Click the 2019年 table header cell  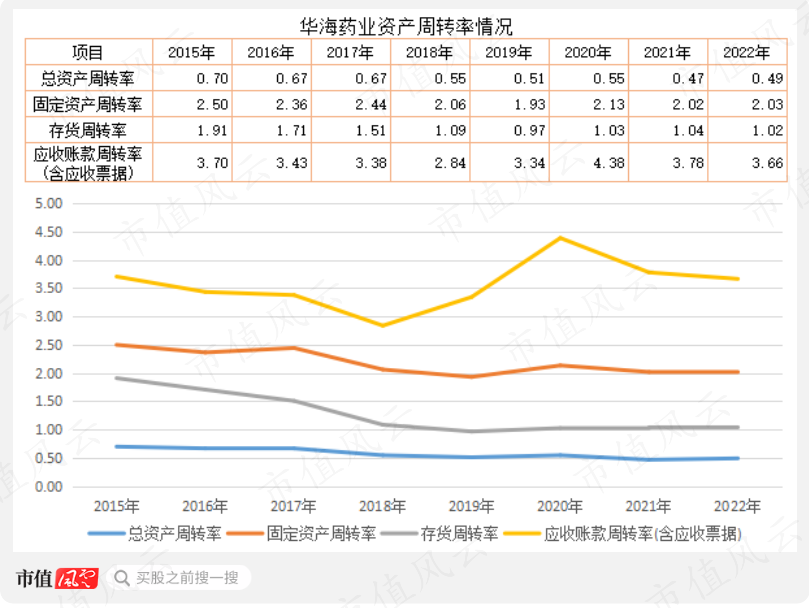click(510, 52)
